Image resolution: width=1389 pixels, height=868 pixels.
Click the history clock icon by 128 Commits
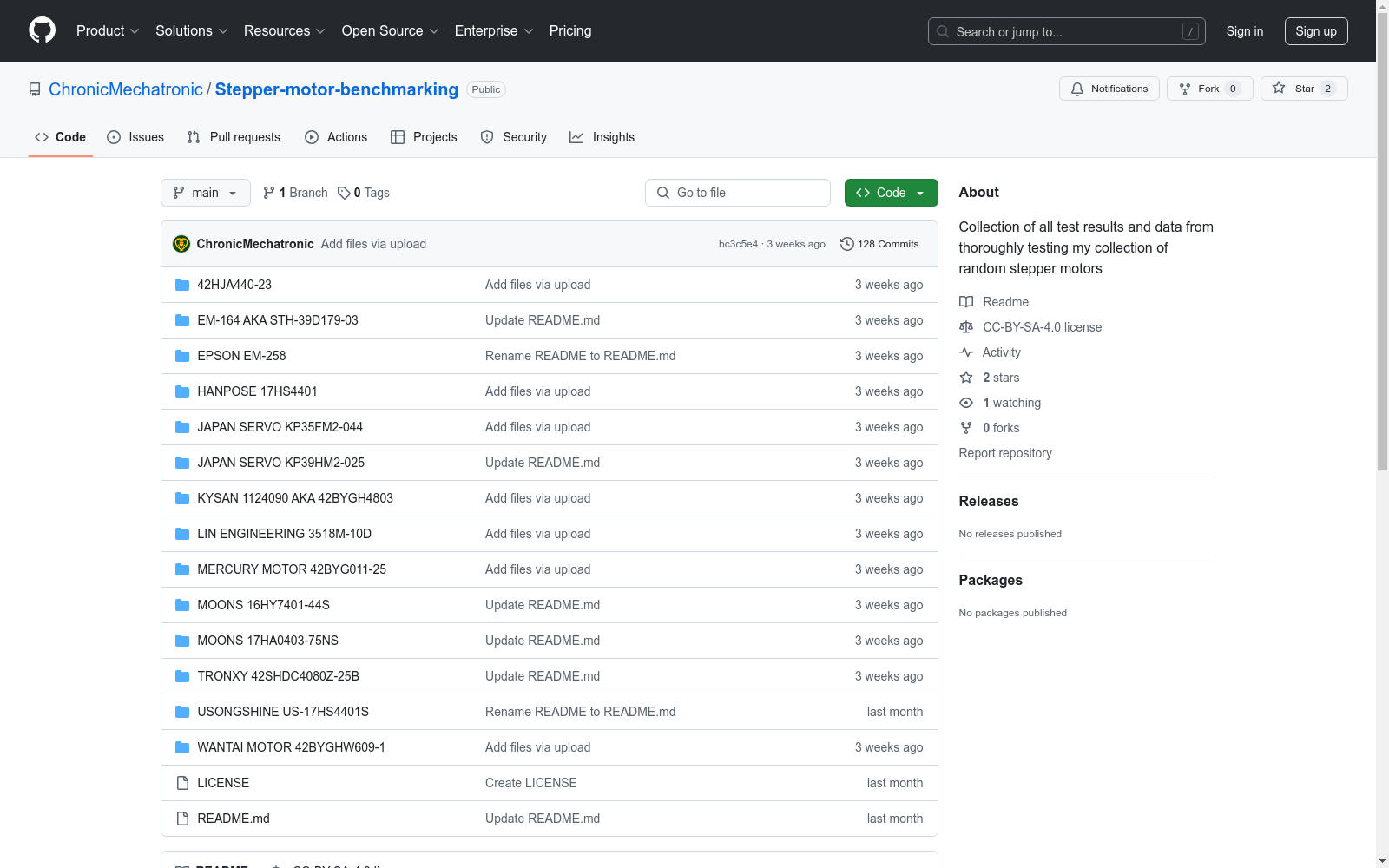coord(847,244)
